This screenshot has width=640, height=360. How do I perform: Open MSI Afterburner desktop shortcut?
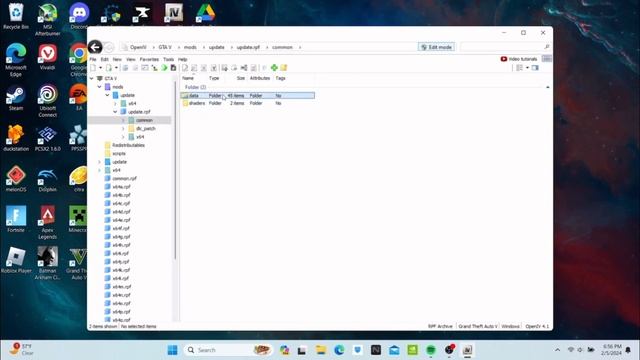pyautogui.click(x=47, y=20)
